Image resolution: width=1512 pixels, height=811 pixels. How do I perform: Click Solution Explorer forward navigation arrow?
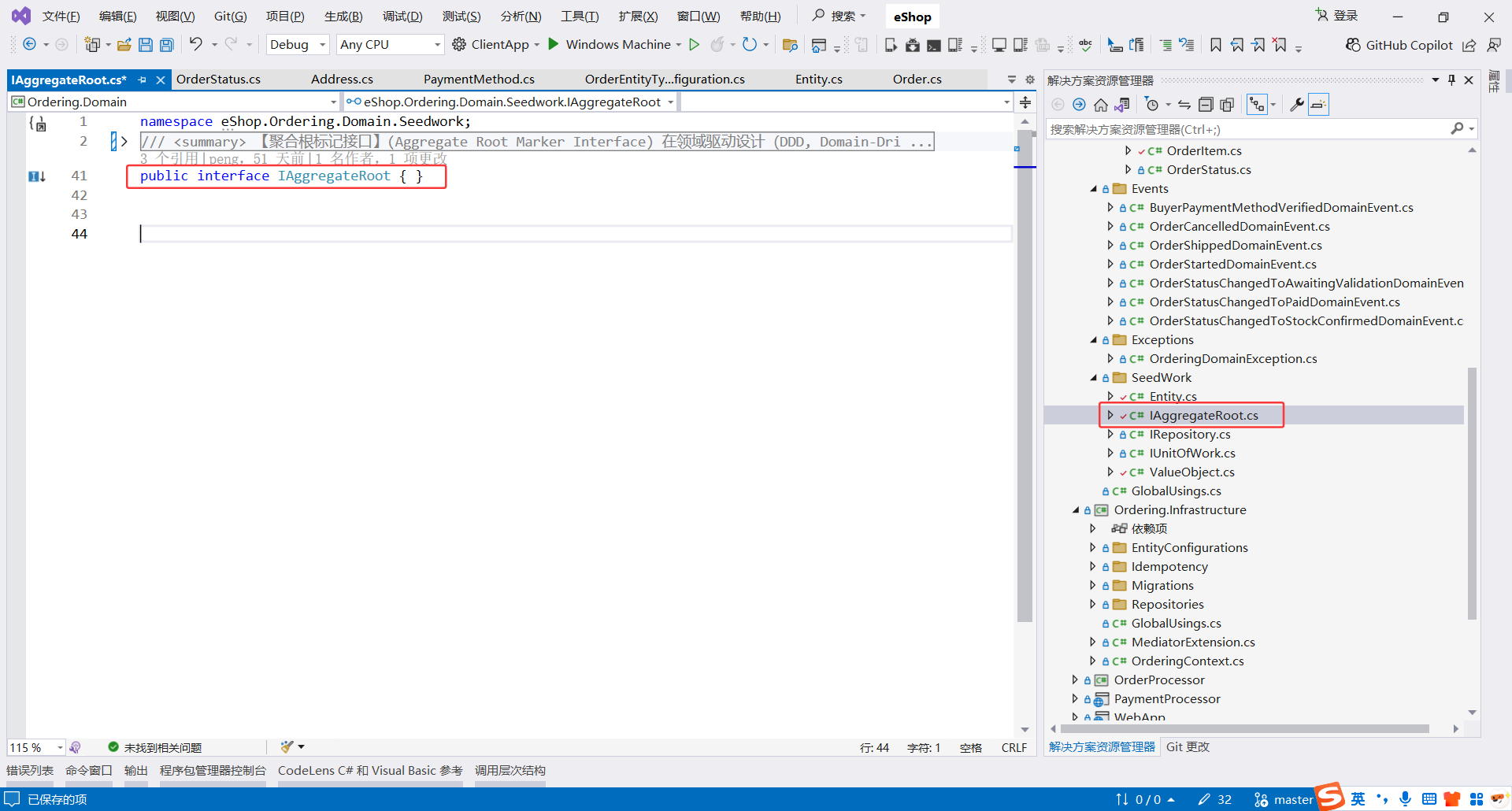click(1079, 105)
